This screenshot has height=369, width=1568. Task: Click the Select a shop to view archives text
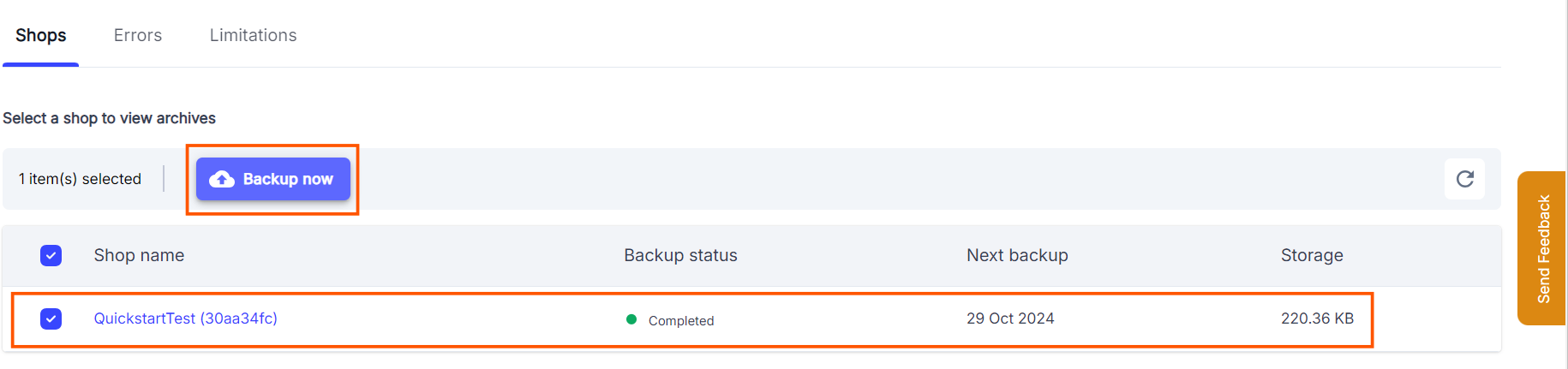[109, 118]
